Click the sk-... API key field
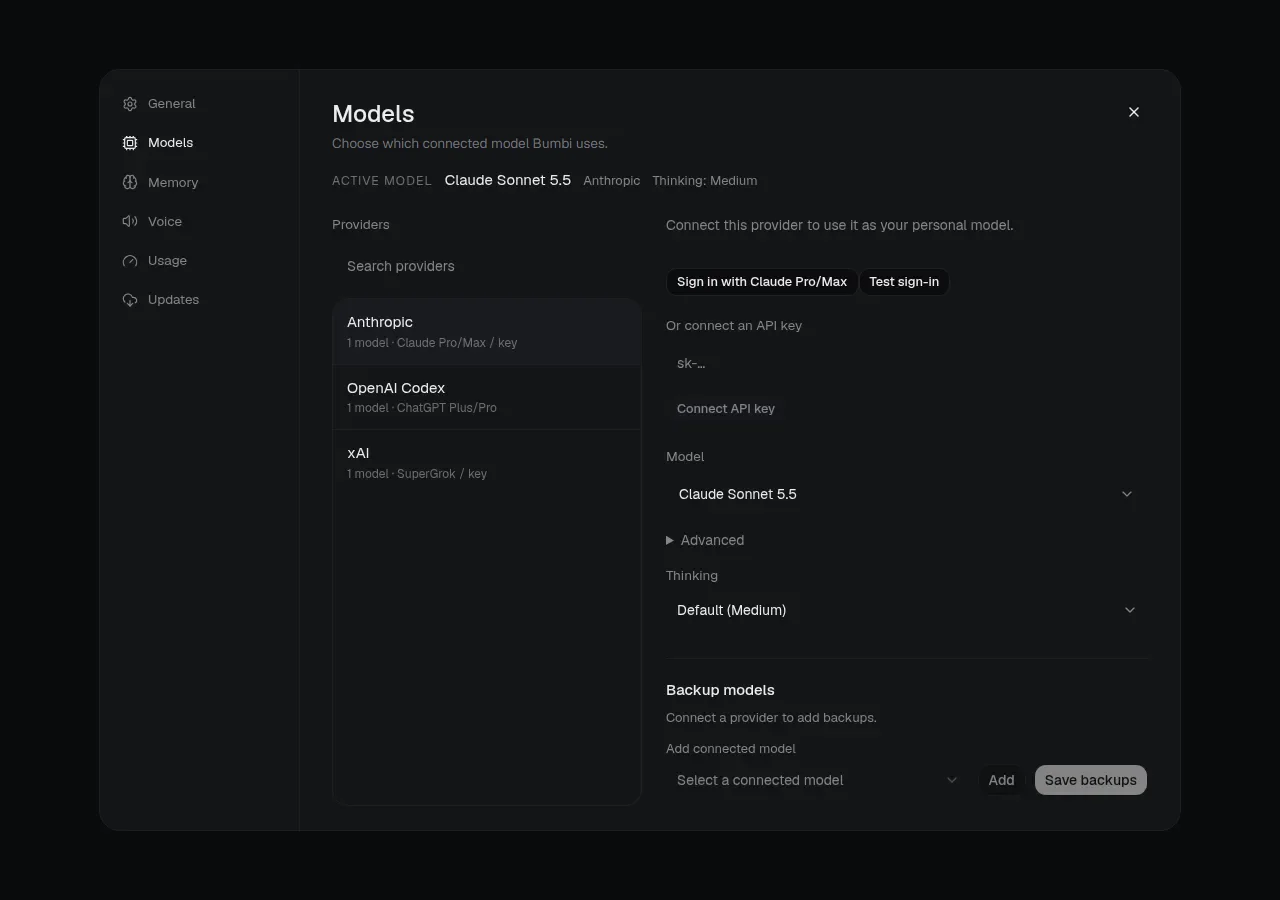 [x=906, y=363]
